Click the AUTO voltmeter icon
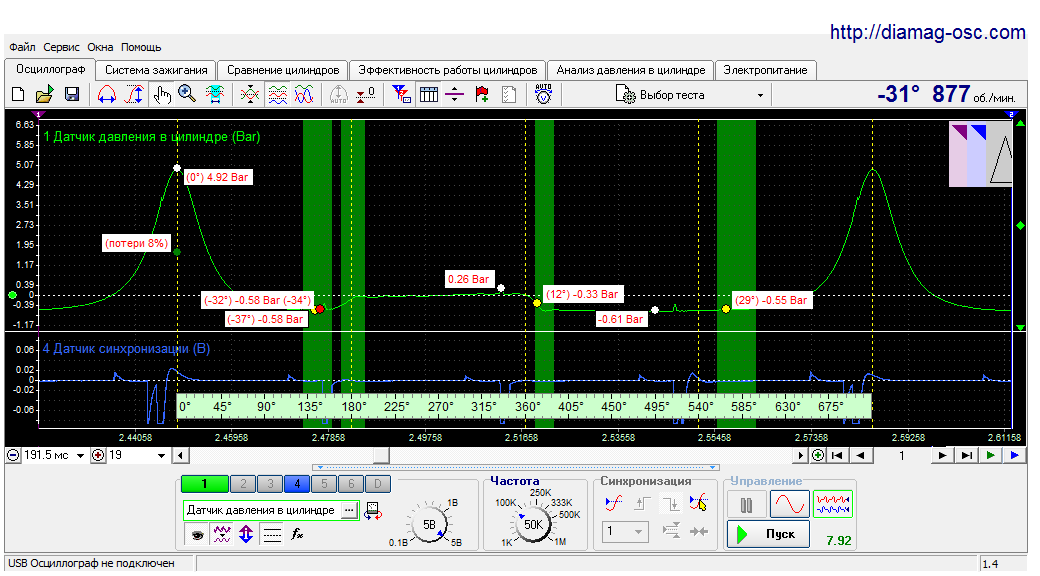This screenshot has height=576, width=1040. (543, 95)
